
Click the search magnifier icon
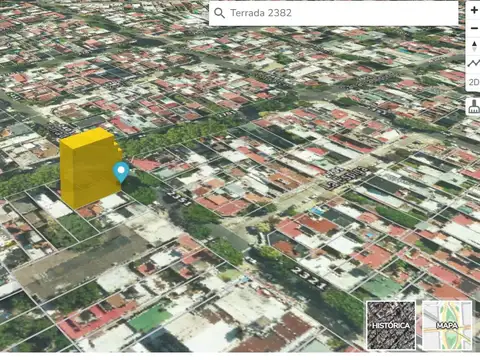pyautogui.click(x=219, y=13)
